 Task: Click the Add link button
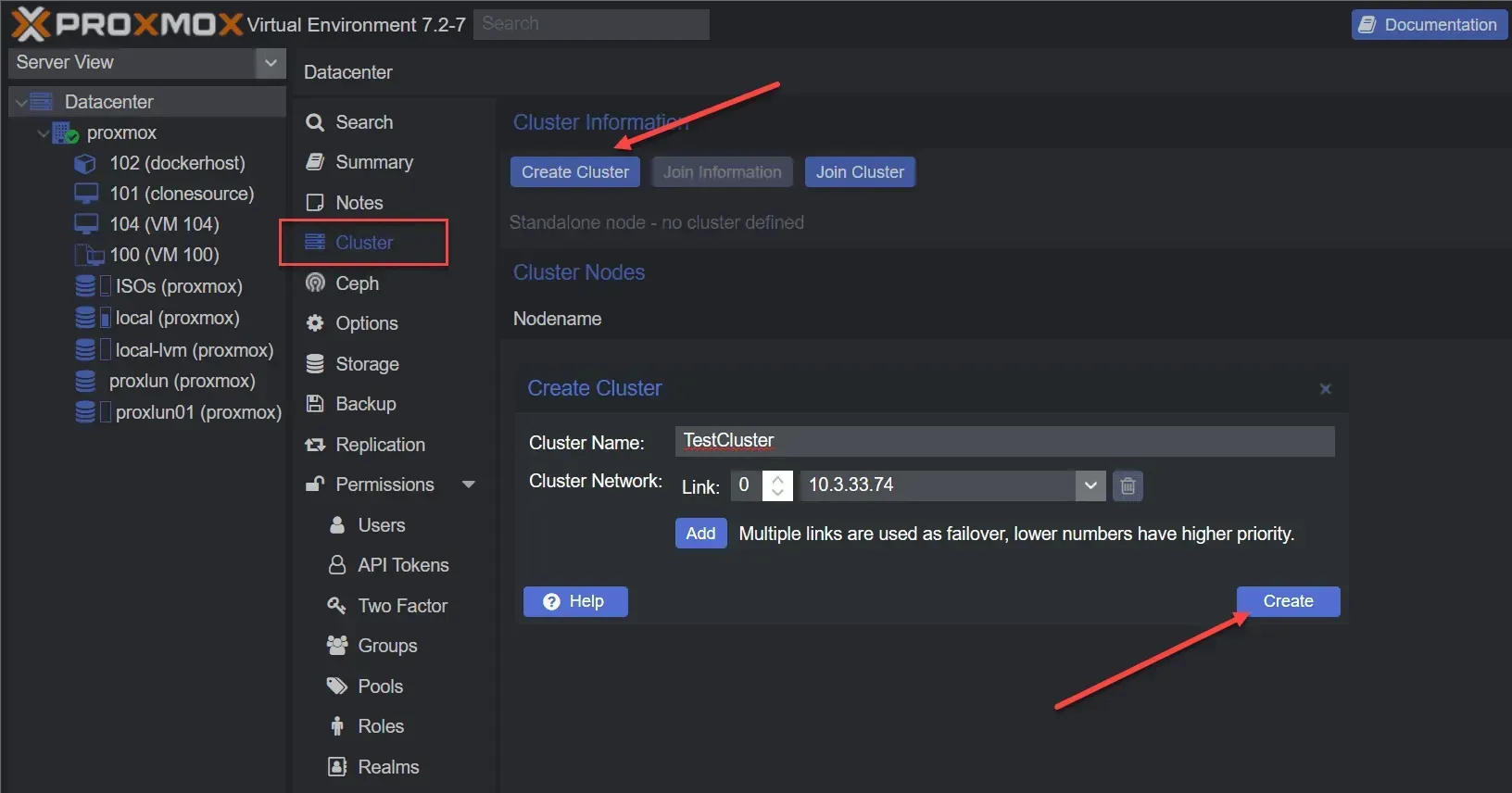coord(700,534)
